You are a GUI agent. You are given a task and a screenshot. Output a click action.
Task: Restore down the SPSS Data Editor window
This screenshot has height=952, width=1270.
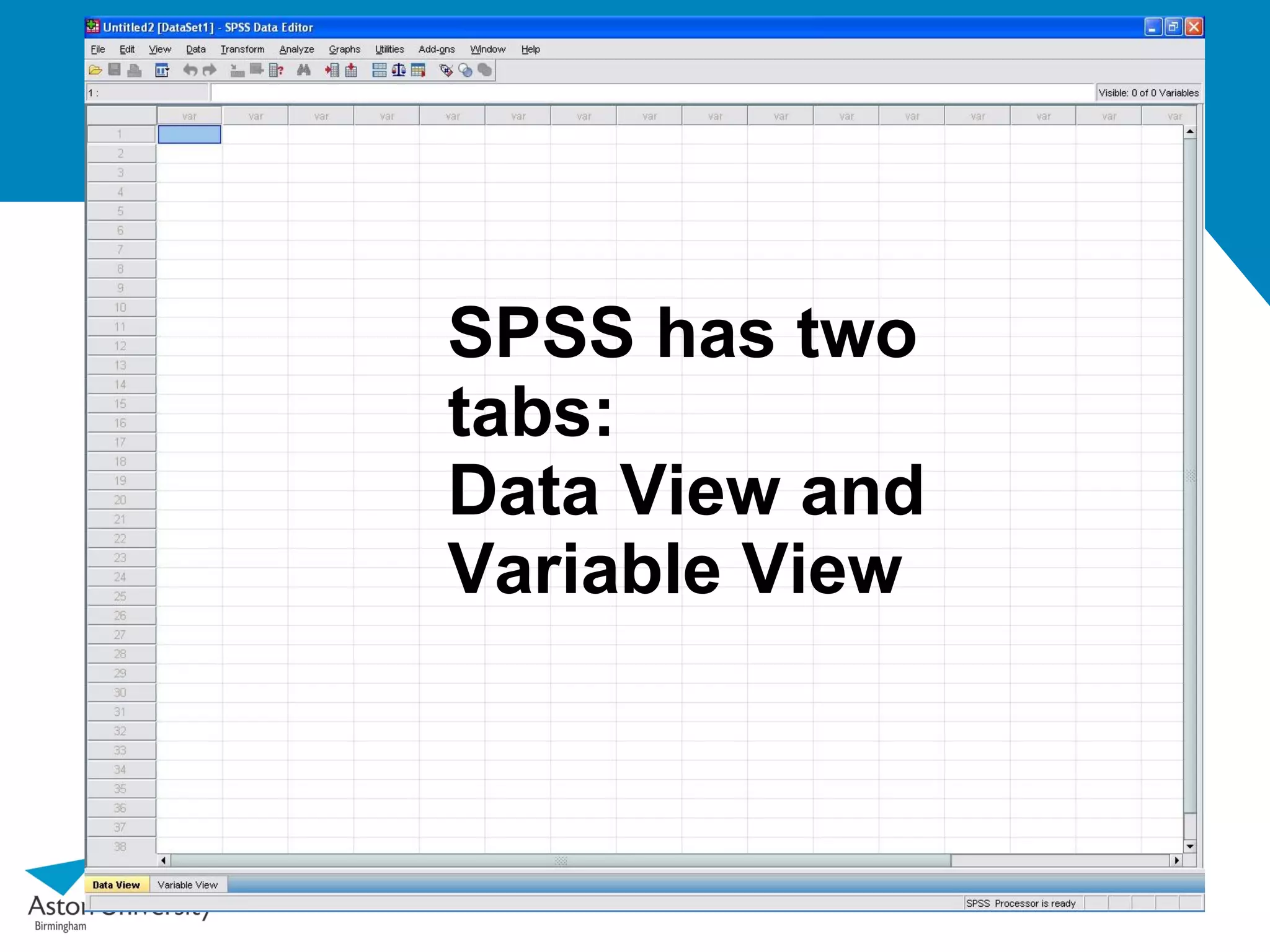pos(1173,27)
